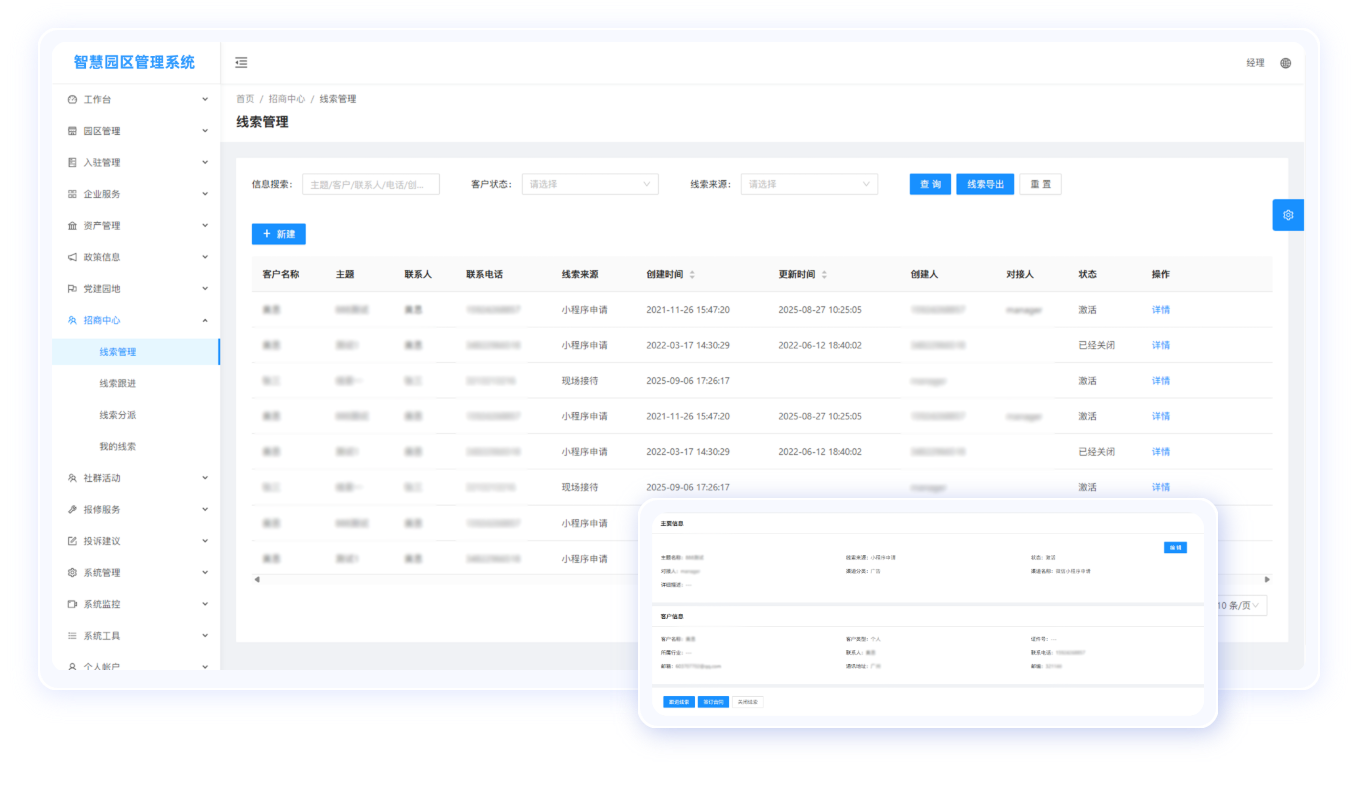Click the 新建 button
This screenshot has width=1358, height=802.
[x=278, y=234]
